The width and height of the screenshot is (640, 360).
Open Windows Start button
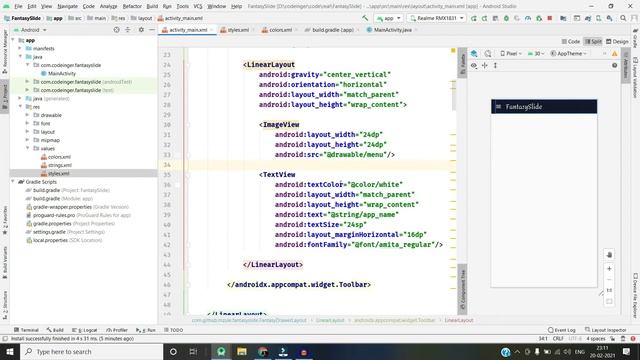[10, 351]
